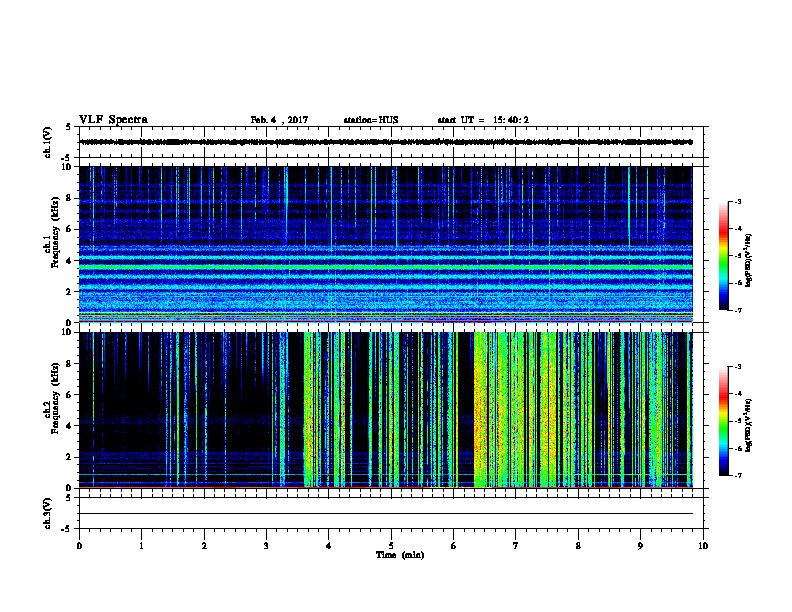Click time axis tick label "9"
The height and width of the screenshot is (612, 792).
pos(640,546)
